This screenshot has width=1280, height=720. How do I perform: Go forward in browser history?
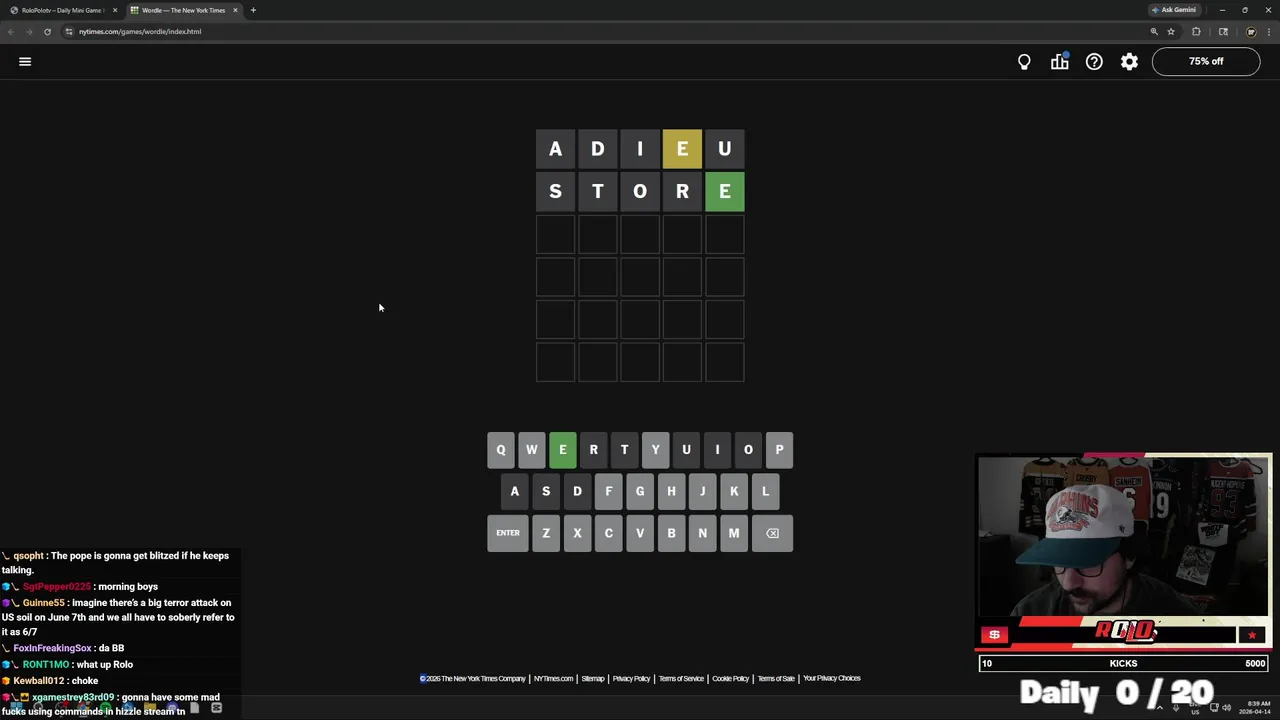pyautogui.click(x=29, y=31)
